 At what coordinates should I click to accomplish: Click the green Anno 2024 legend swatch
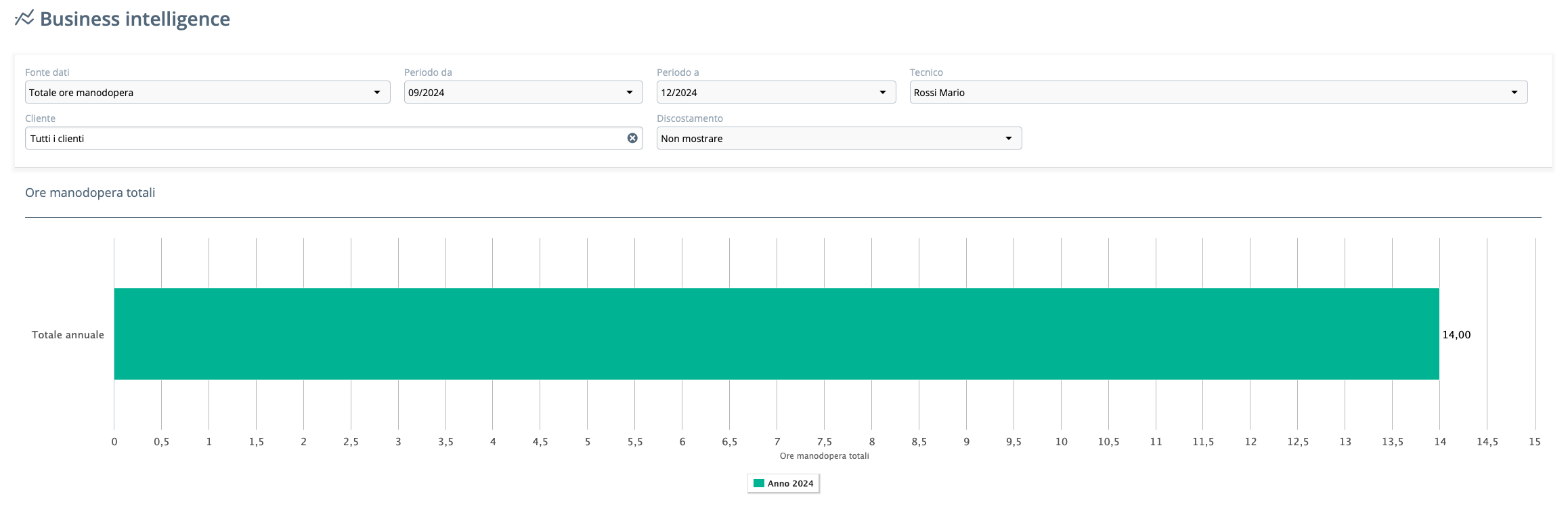(x=759, y=483)
